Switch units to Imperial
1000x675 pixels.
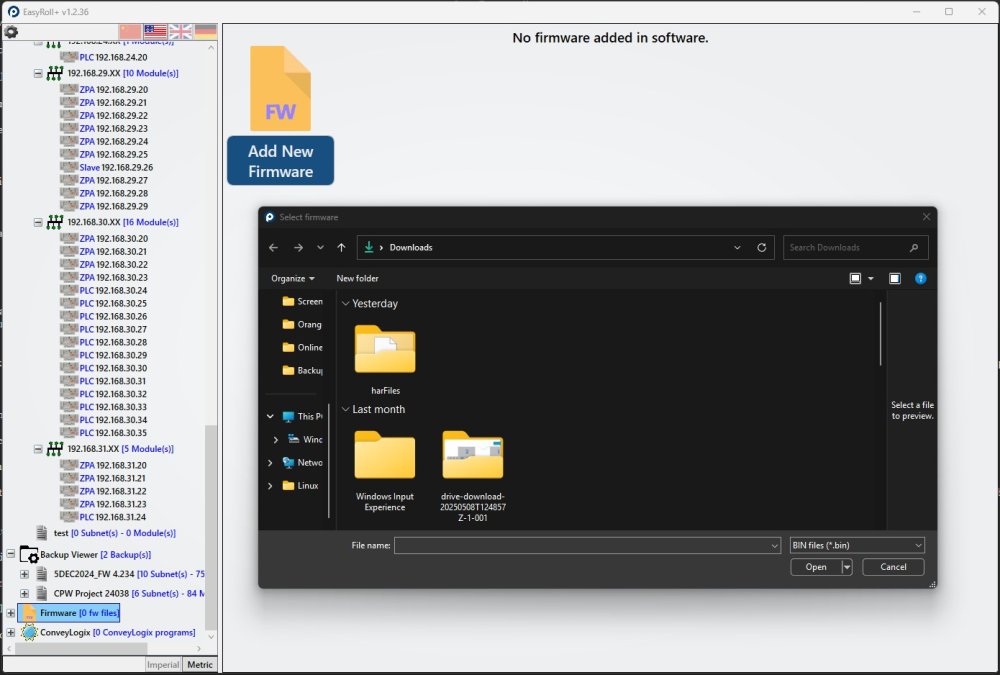tap(162, 664)
